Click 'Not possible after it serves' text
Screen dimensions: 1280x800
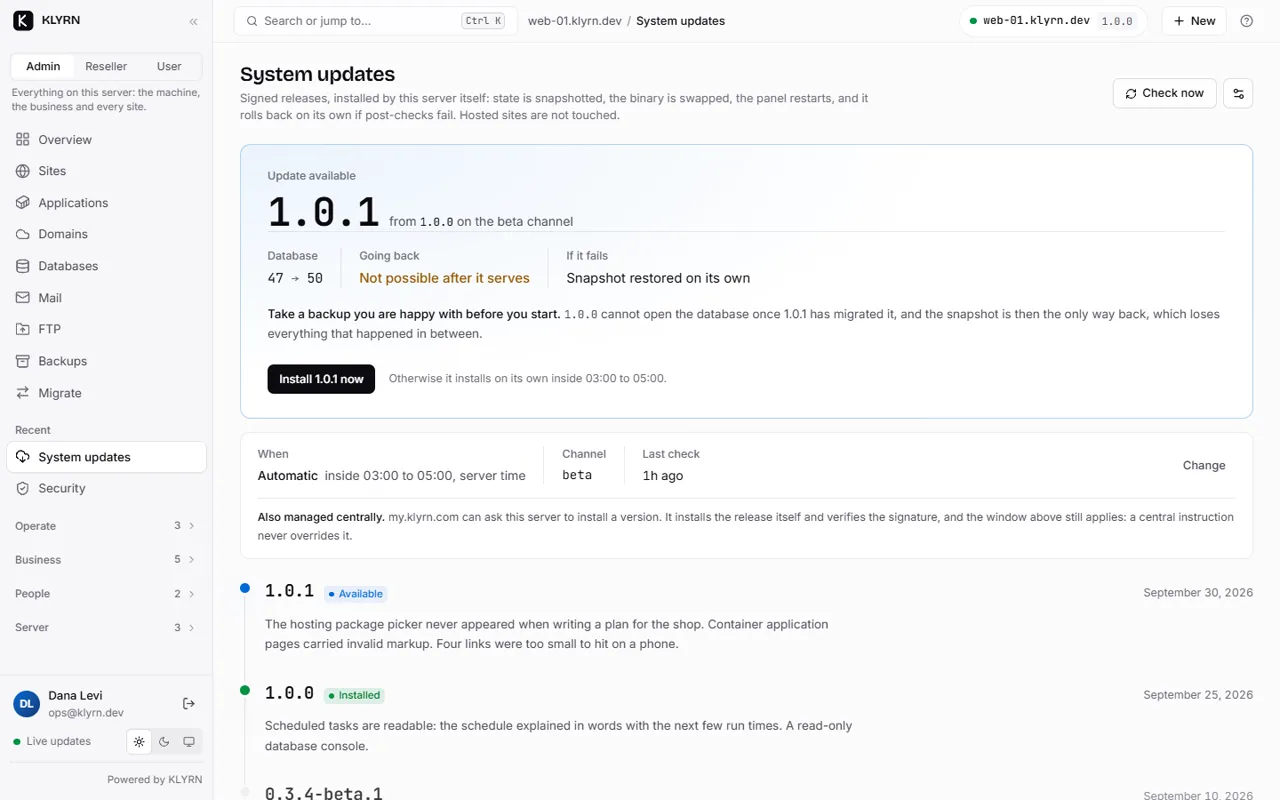tap(444, 278)
